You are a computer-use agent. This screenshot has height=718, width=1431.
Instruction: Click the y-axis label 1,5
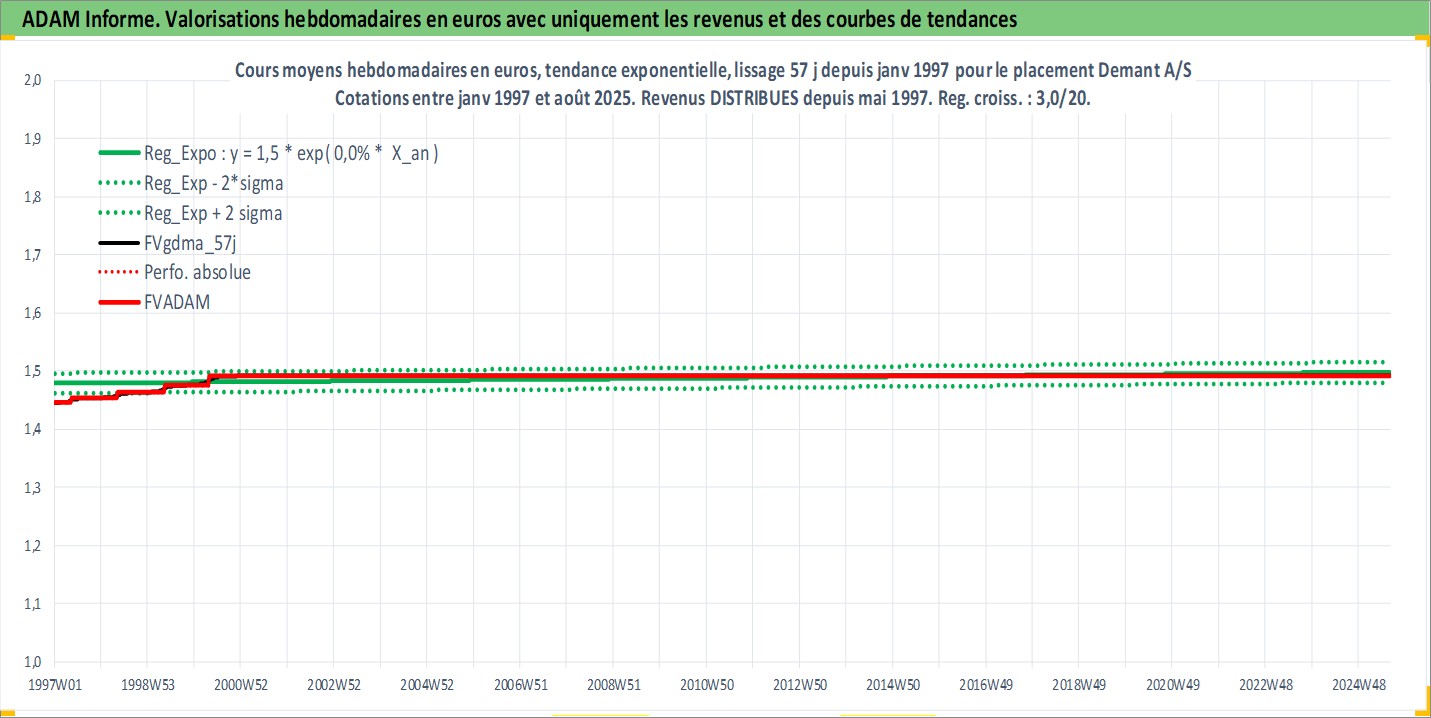[x=31, y=371]
